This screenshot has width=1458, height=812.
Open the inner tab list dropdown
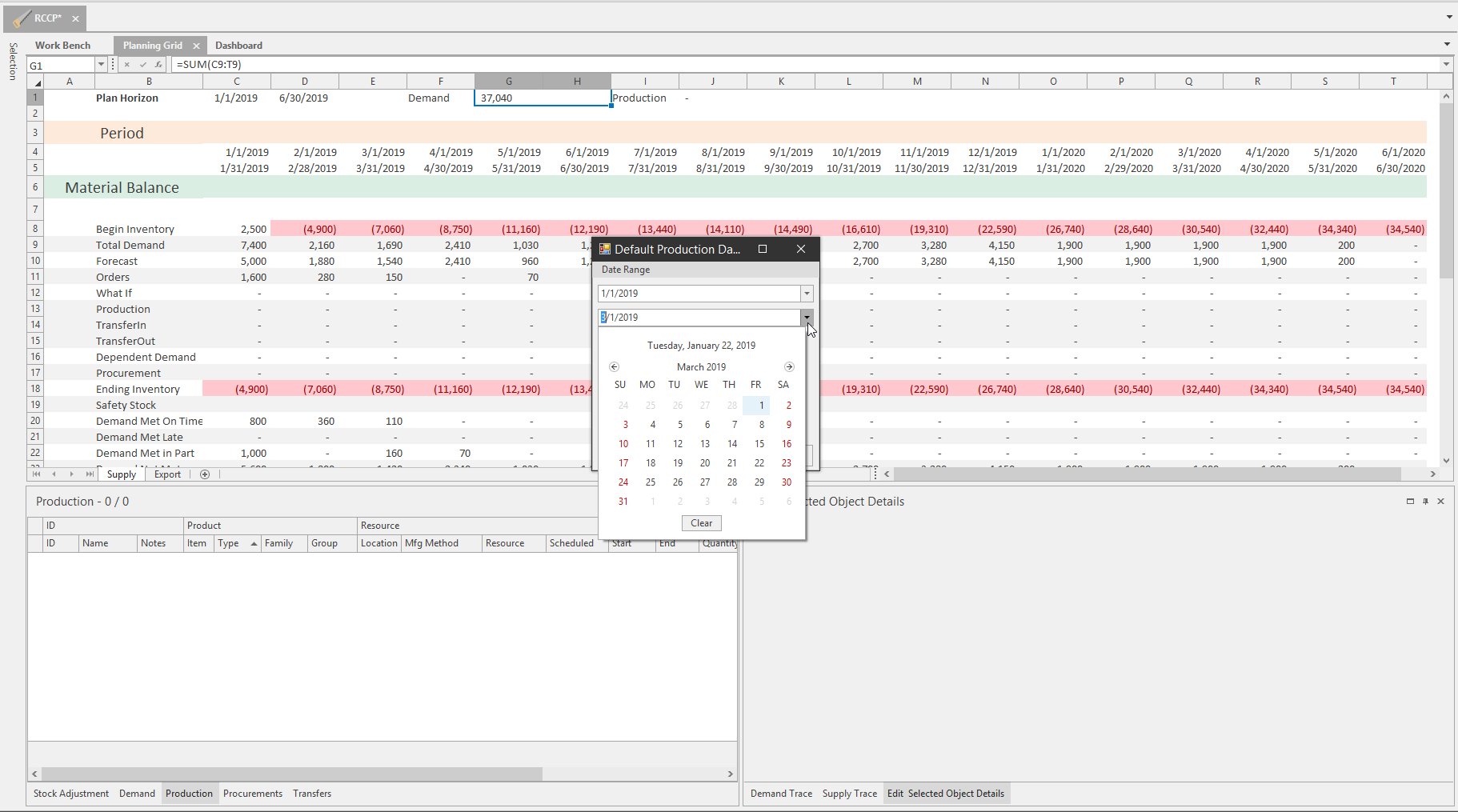1447,45
